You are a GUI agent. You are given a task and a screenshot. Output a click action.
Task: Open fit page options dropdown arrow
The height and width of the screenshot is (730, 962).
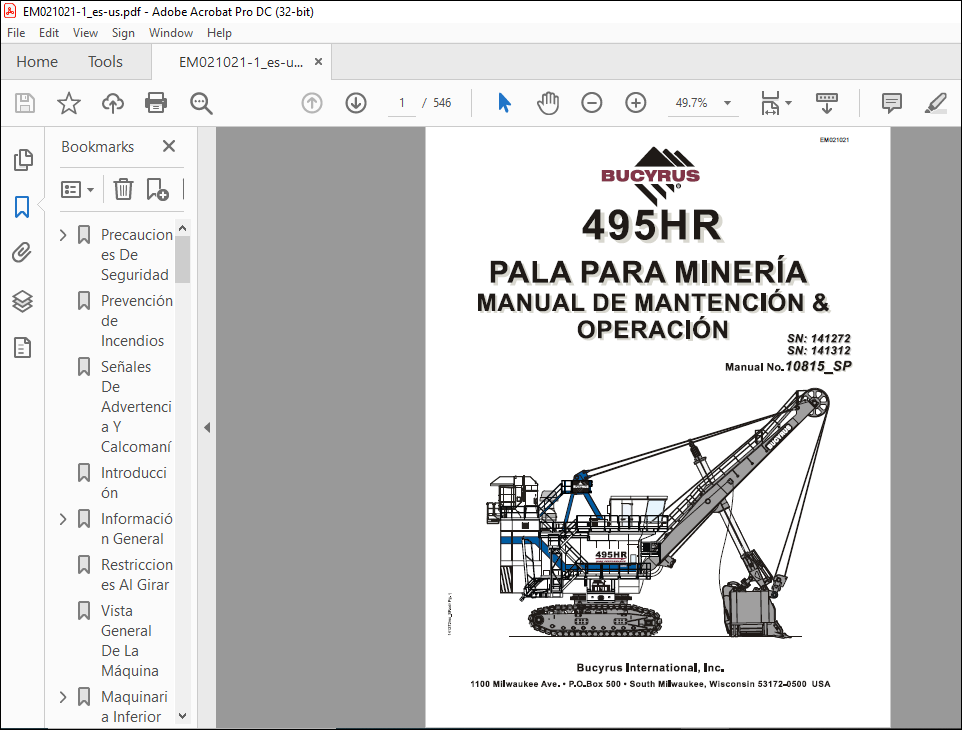(x=788, y=103)
